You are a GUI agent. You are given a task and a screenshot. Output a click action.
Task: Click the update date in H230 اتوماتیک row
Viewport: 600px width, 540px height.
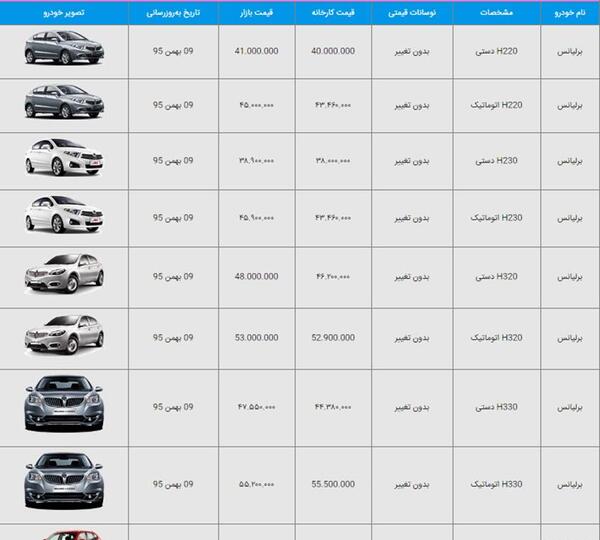pos(173,218)
